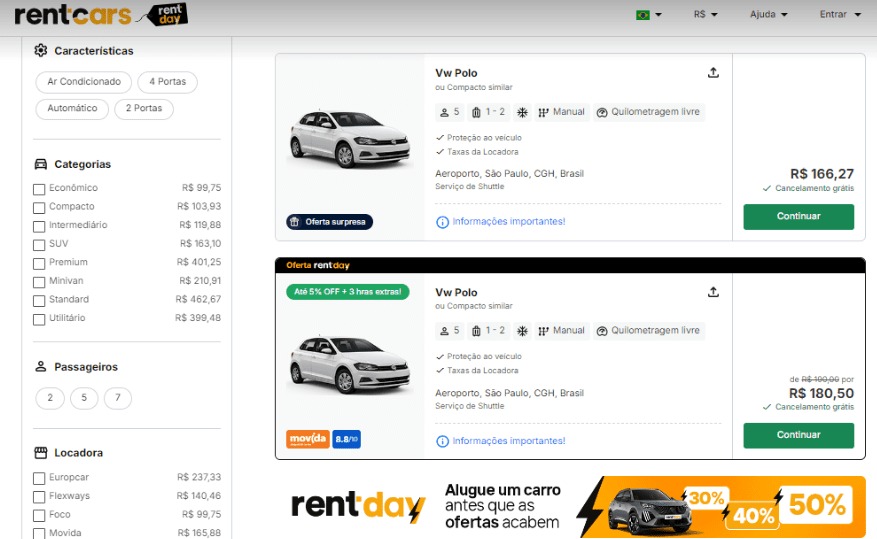The image size is (877, 539).
Task: Check the Movida rental company checkbox
Action: click(x=39, y=533)
